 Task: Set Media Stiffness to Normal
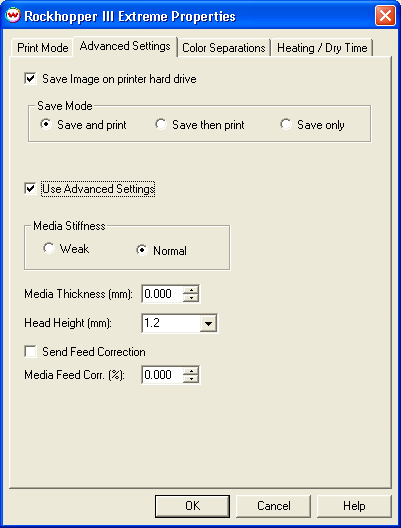[142, 251]
